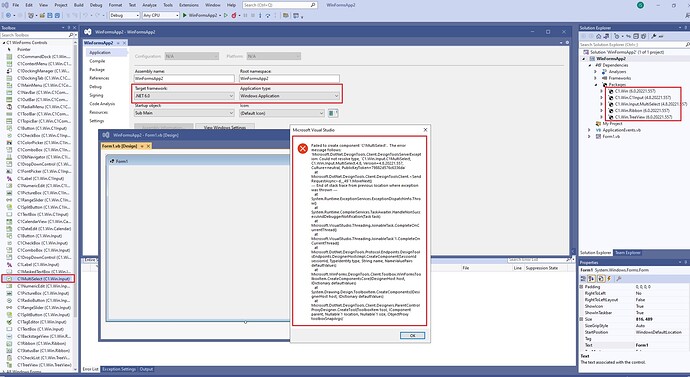Click the Categorized view icon in Properties toolbar

point(584,278)
